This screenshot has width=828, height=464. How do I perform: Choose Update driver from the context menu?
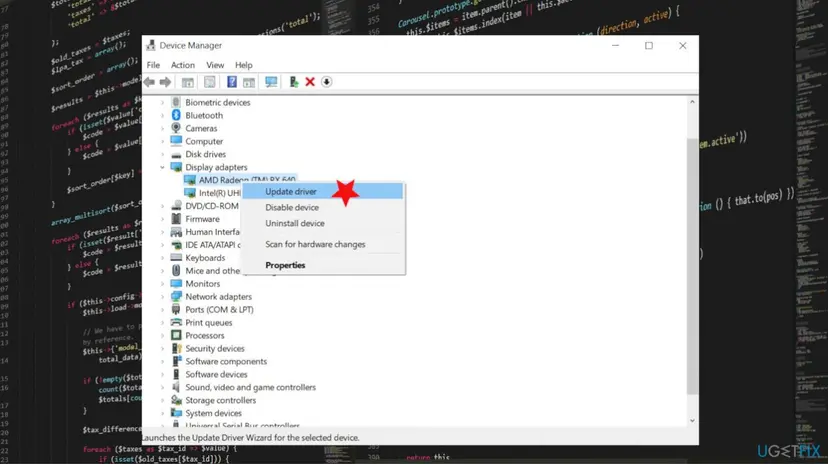tap(323, 191)
